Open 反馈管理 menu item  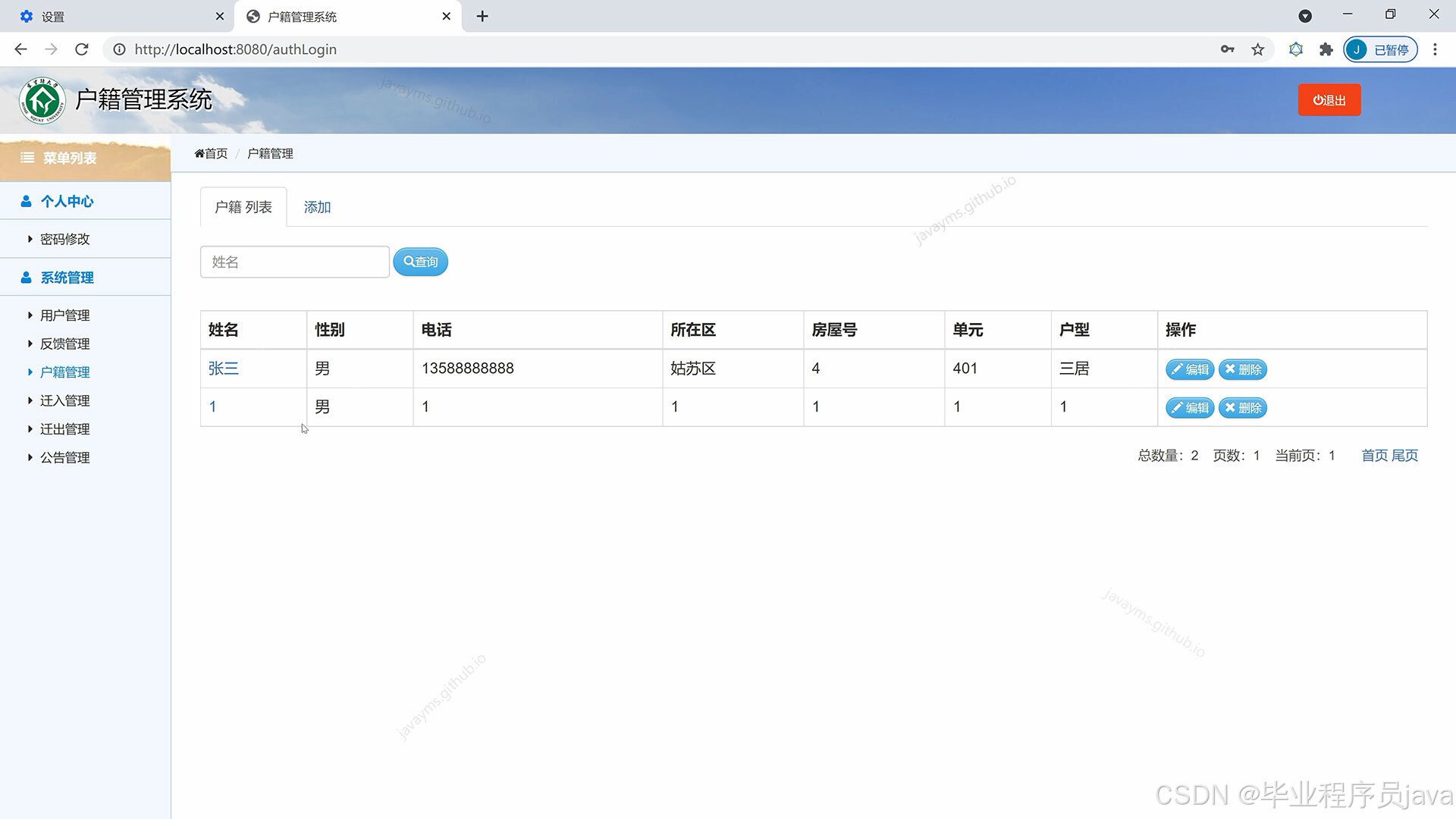(64, 344)
